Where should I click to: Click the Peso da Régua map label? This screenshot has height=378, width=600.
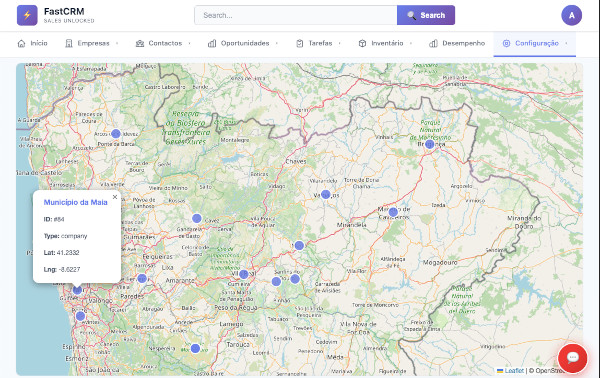(x=235, y=308)
